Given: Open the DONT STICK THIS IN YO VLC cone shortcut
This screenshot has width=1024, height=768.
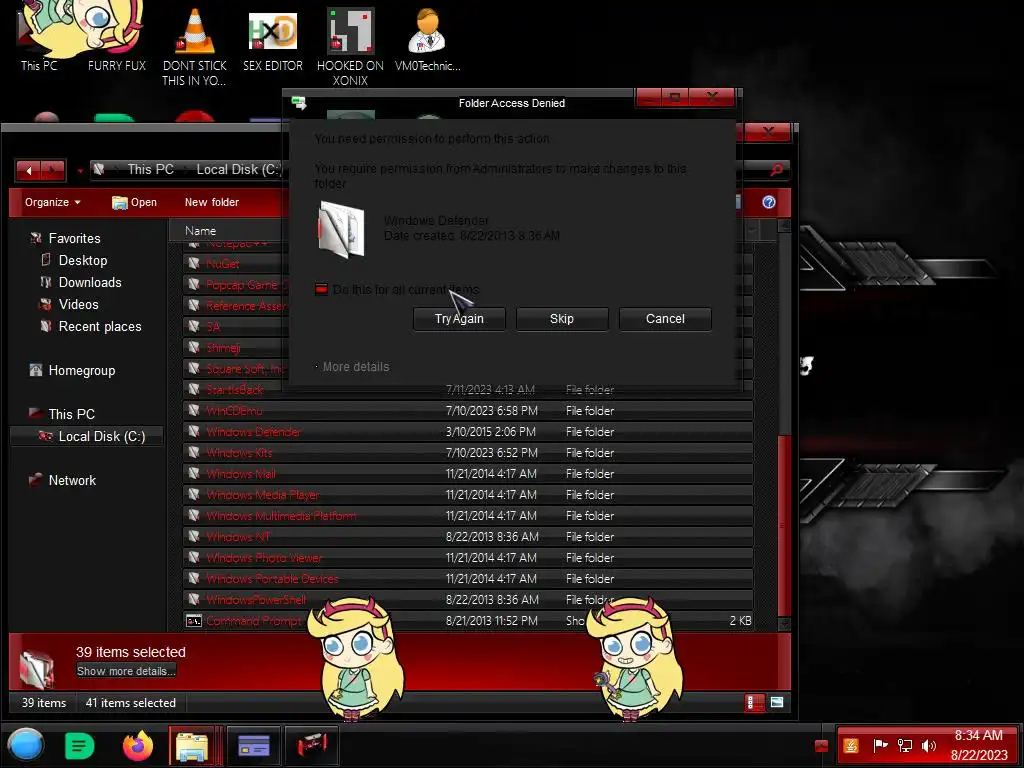Looking at the screenshot, I should click(195, 47).
